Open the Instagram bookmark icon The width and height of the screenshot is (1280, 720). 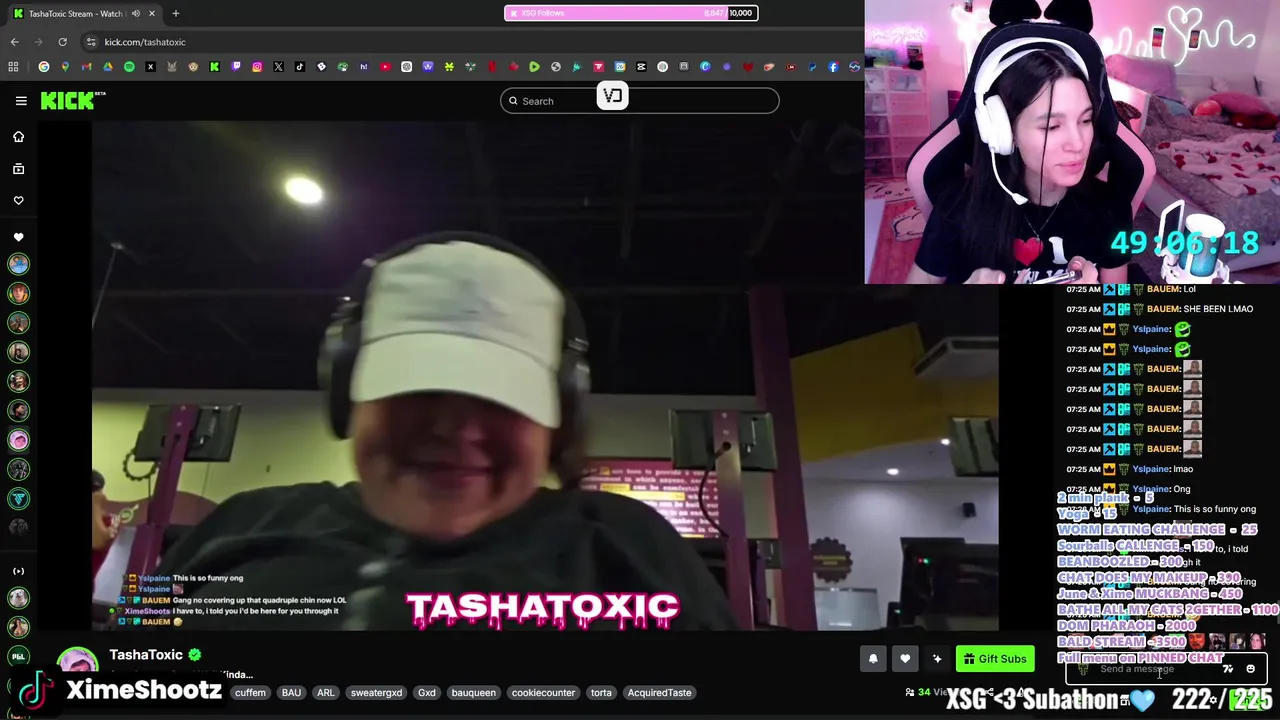pos(257,67)
